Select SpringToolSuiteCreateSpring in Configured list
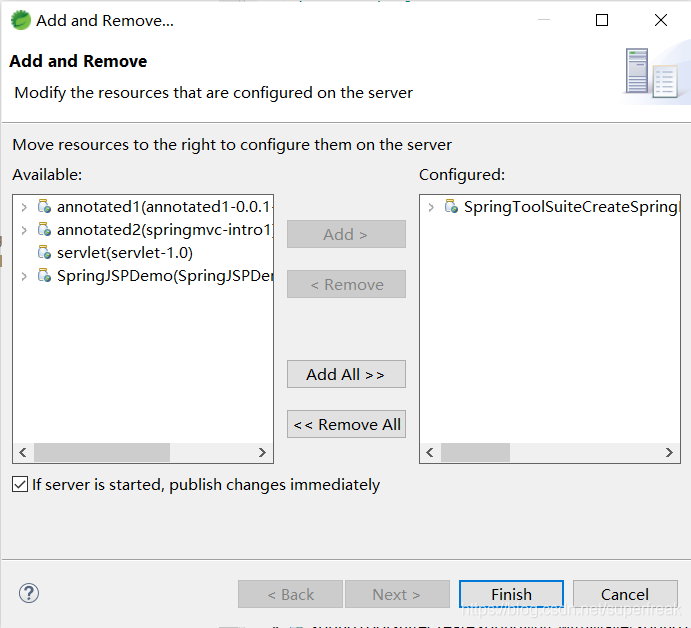The height and width of the screenshot is (628, 691). [x=571, y=207]
